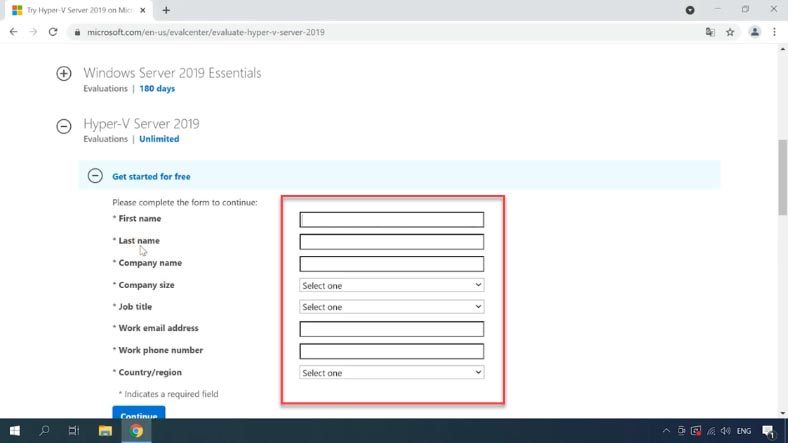Focus the Company name field
This screenshot has height=443, width=788.
(x=391, y=264)
